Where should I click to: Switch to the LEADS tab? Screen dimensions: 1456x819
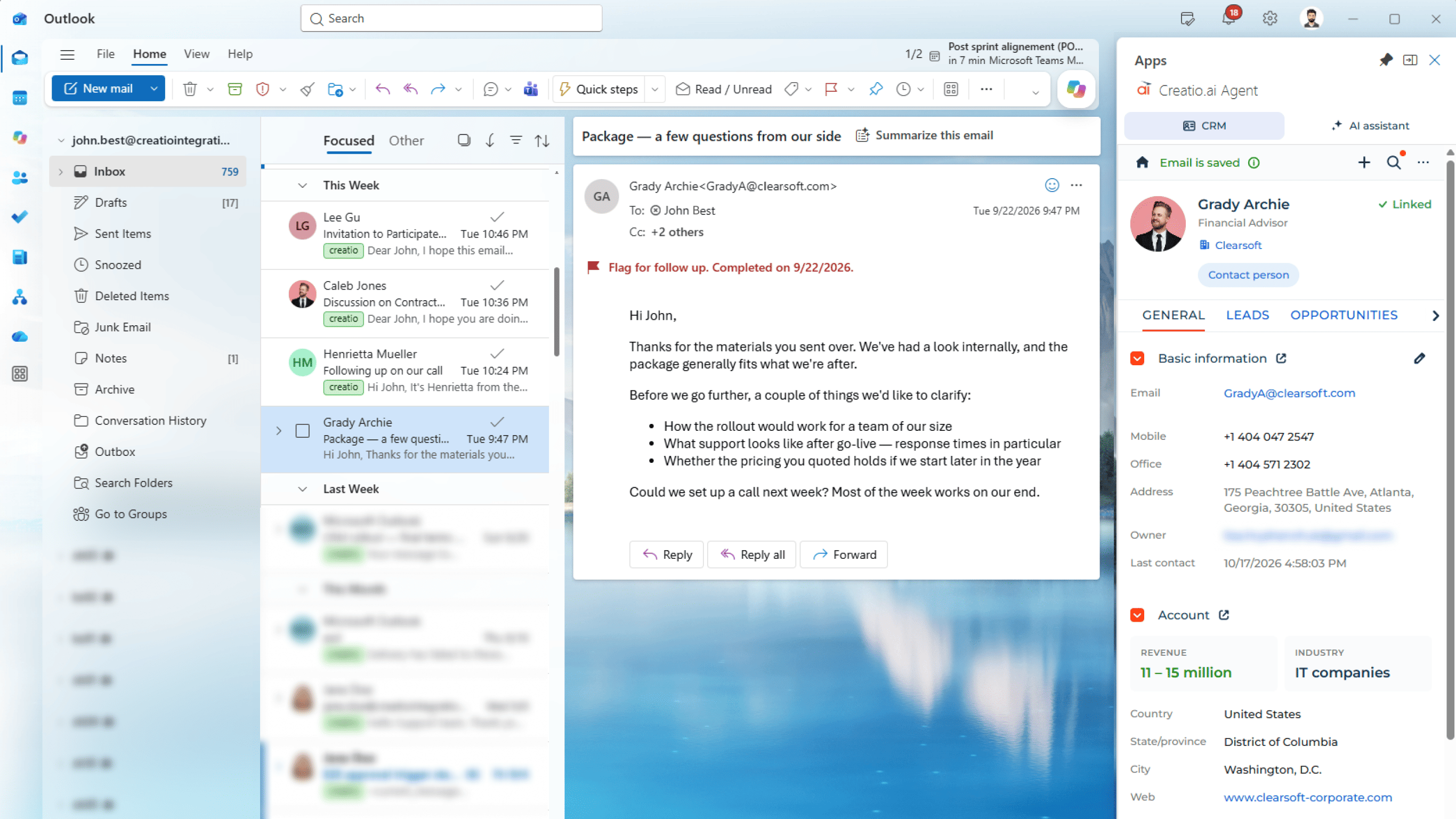coord(1248,315)
